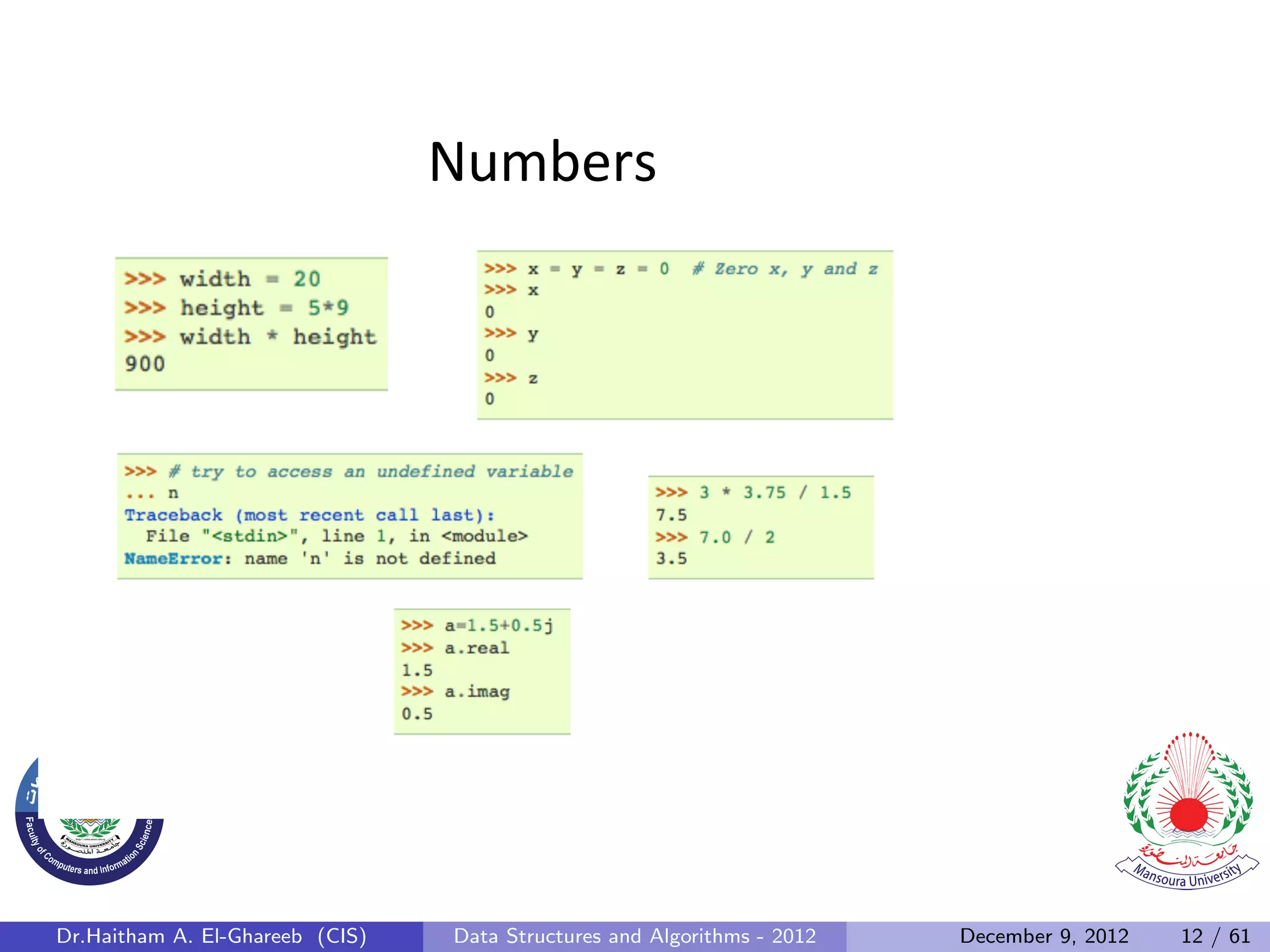Click the expression '7.0 / 2'

point(737,537)
